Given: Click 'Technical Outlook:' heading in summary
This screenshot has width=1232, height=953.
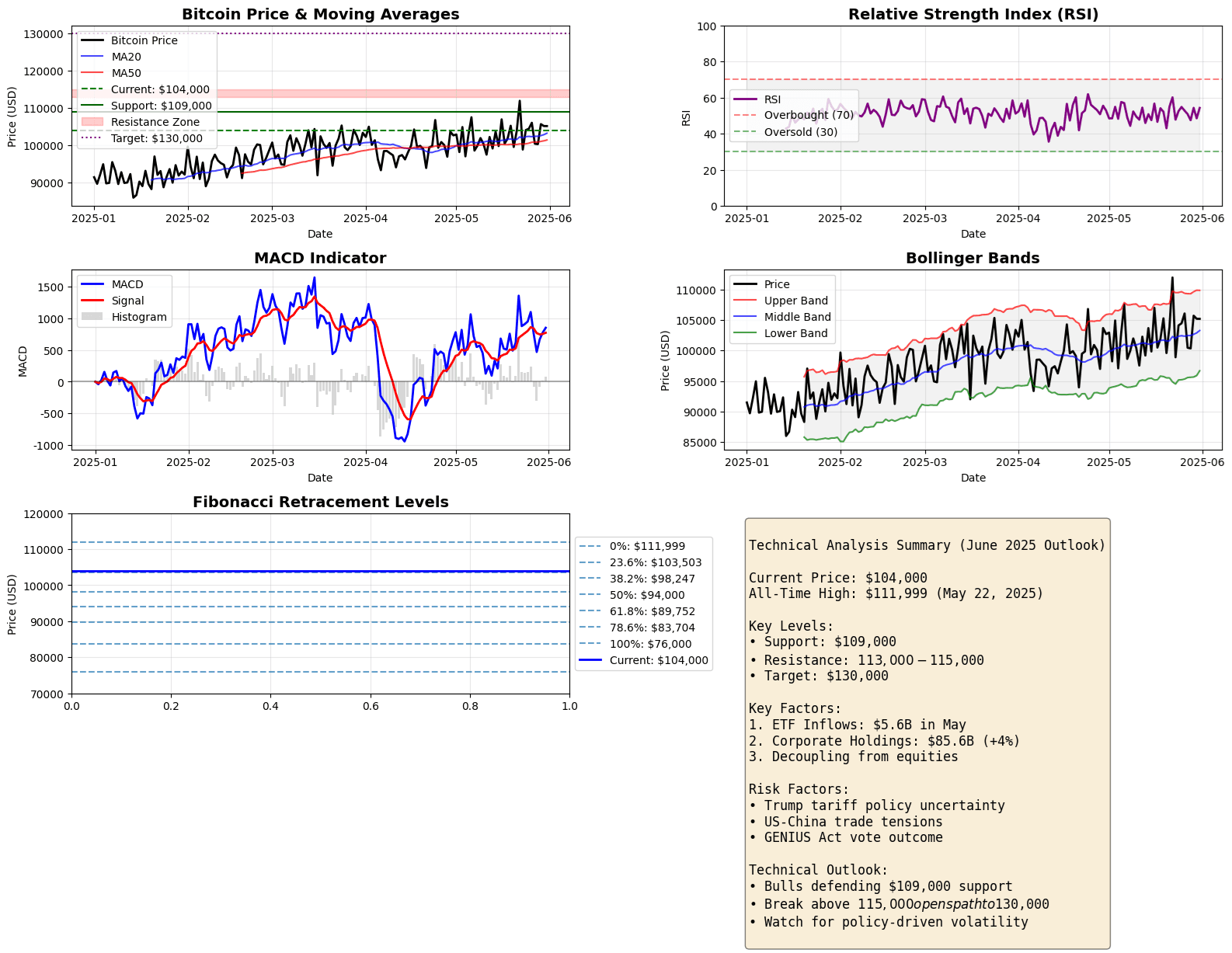Looking at the screenshot, I should [818, 870].
